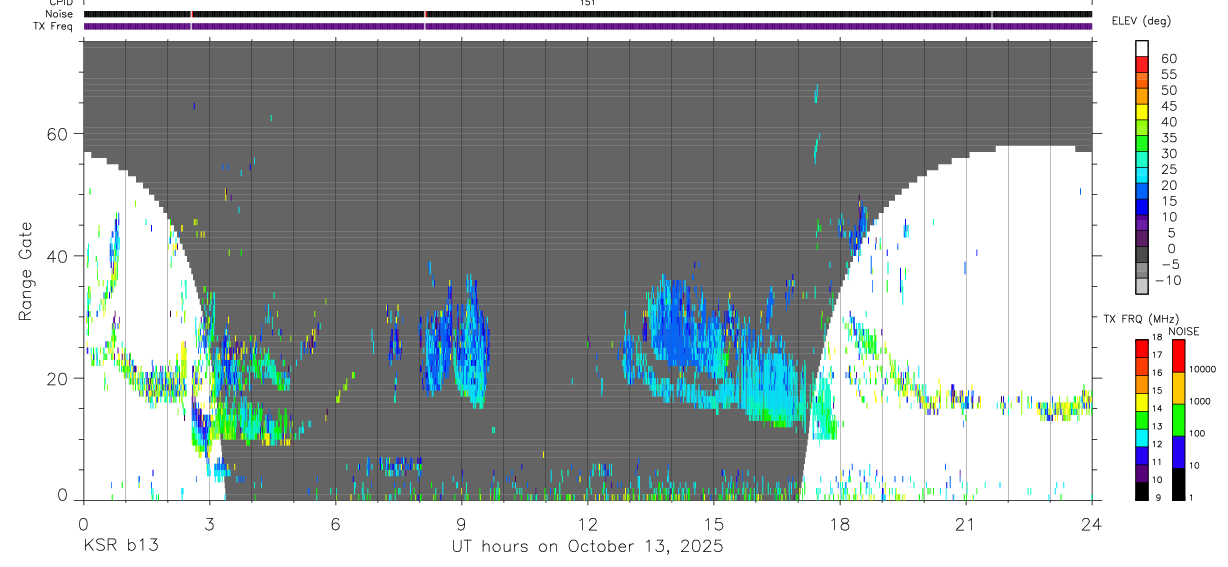Click the '21' tick on the UT hours axis
This screenshot has height=567, width=1228.
[965, 523]
